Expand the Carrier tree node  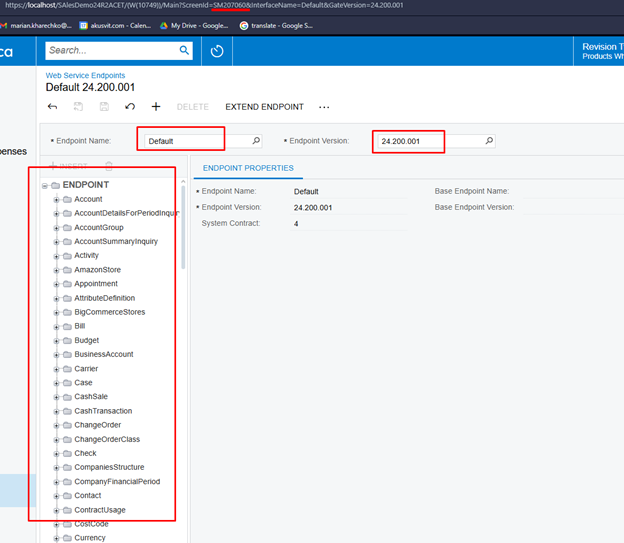[56, 369]
